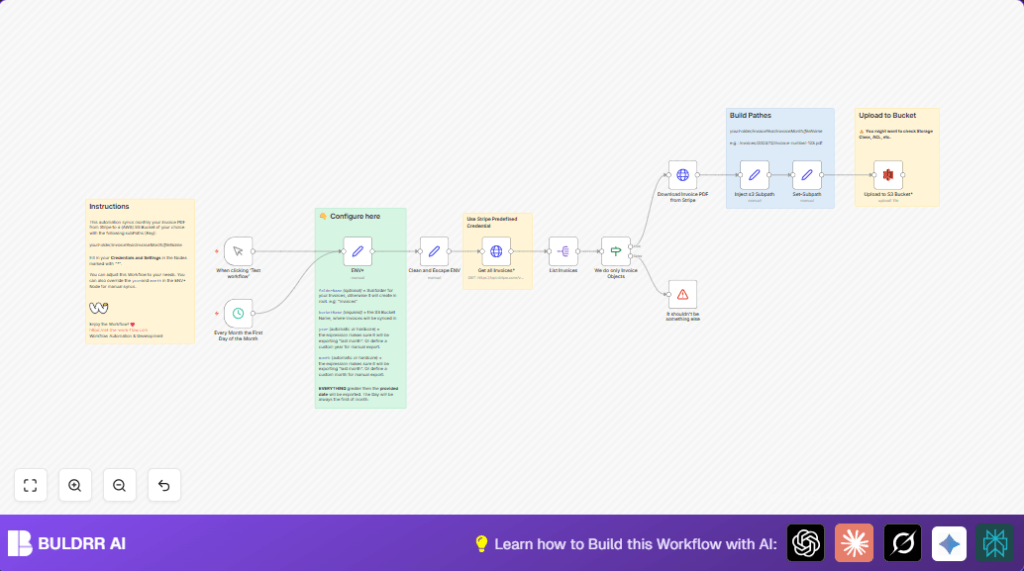
Task: Click the 'Configure here' note heading
Action: 355,216
